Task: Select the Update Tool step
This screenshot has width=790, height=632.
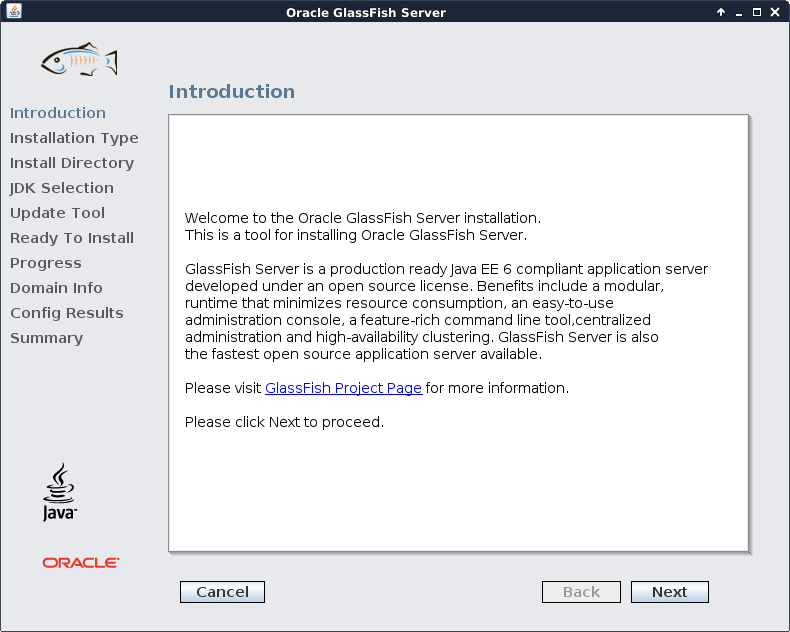Action: 57,213
